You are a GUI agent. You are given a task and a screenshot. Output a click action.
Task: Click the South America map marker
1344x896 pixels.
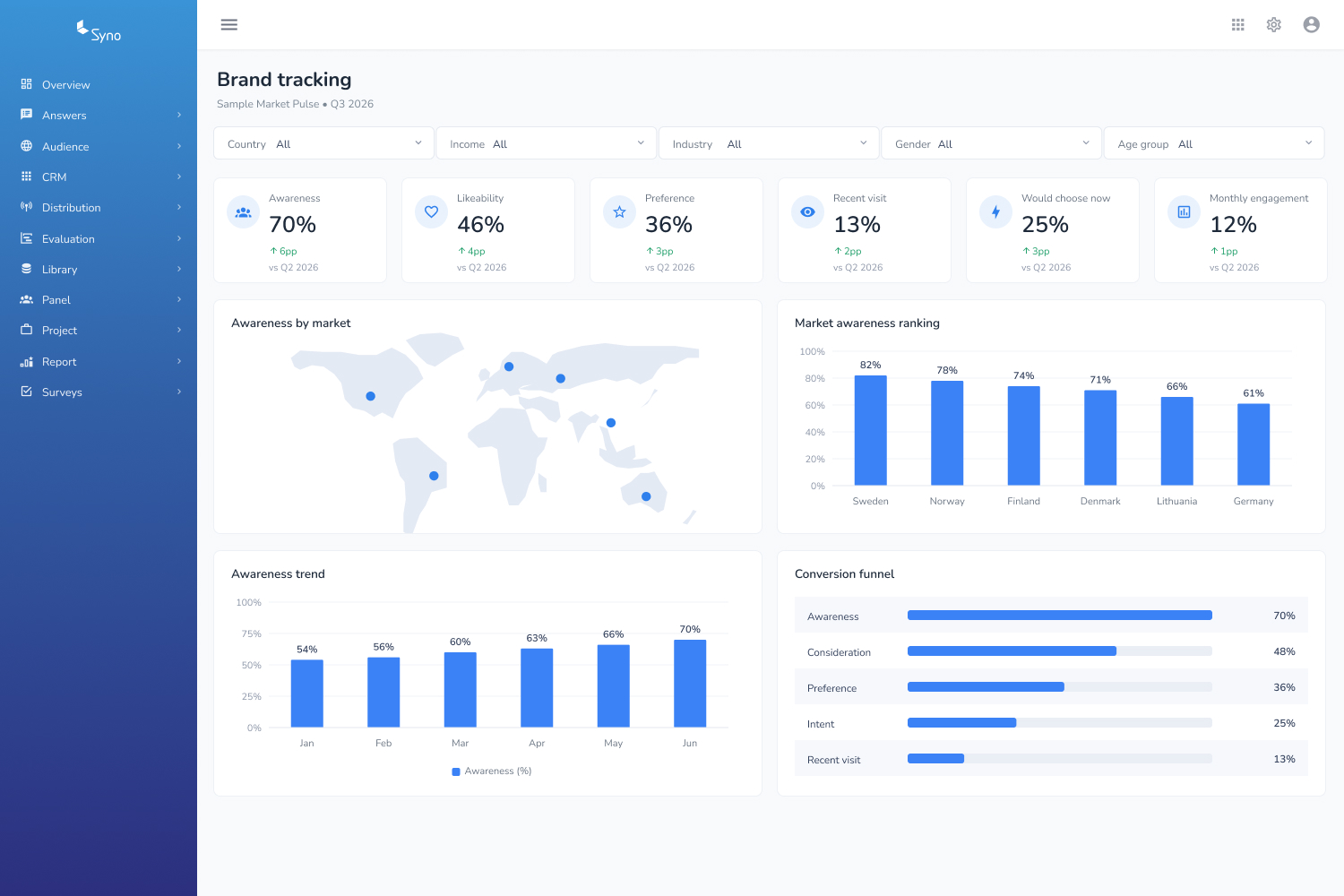coord(434,476)
